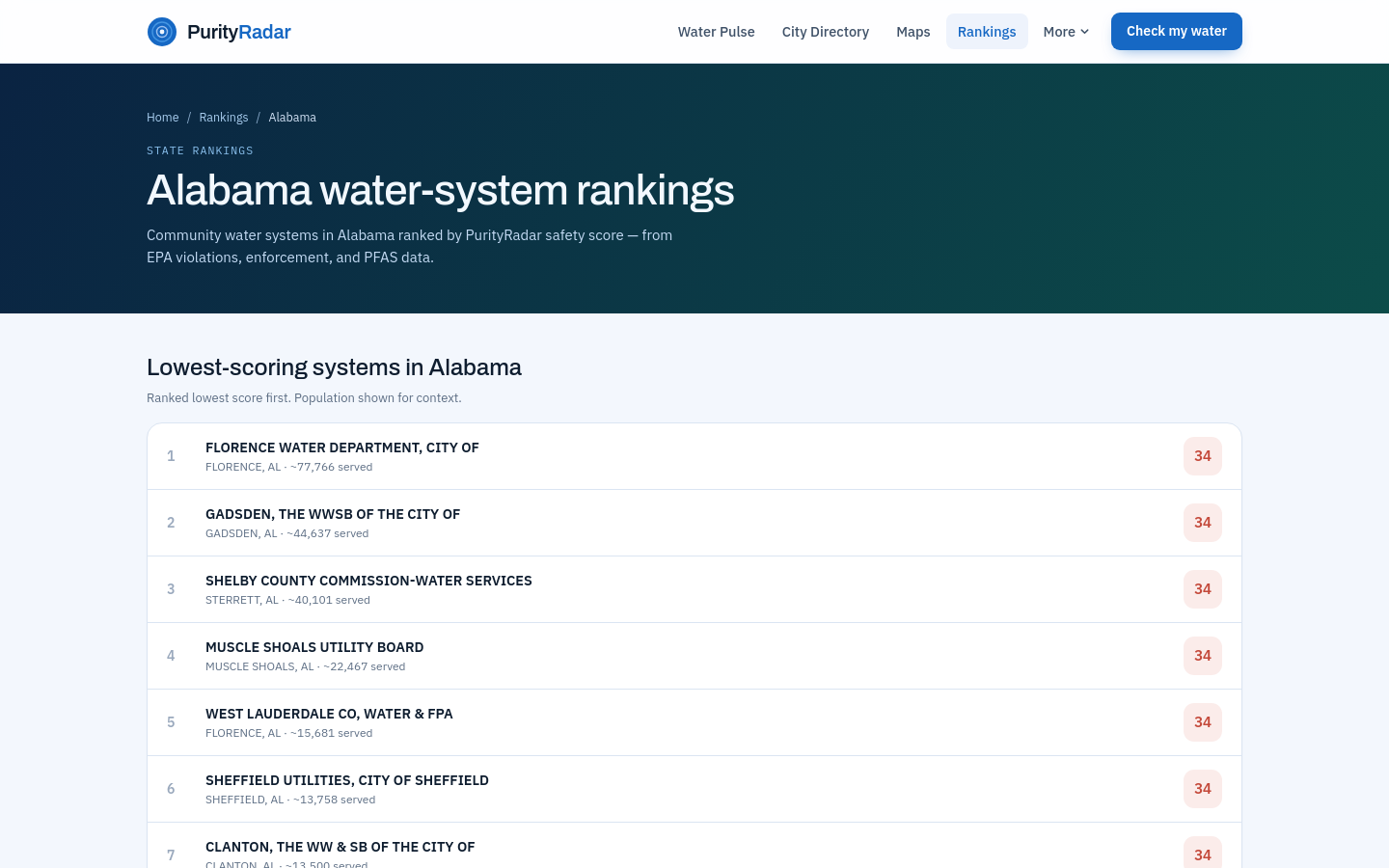Open GADSDEN, THE WWSB OF THE CITY OF

tap(694, 523)
